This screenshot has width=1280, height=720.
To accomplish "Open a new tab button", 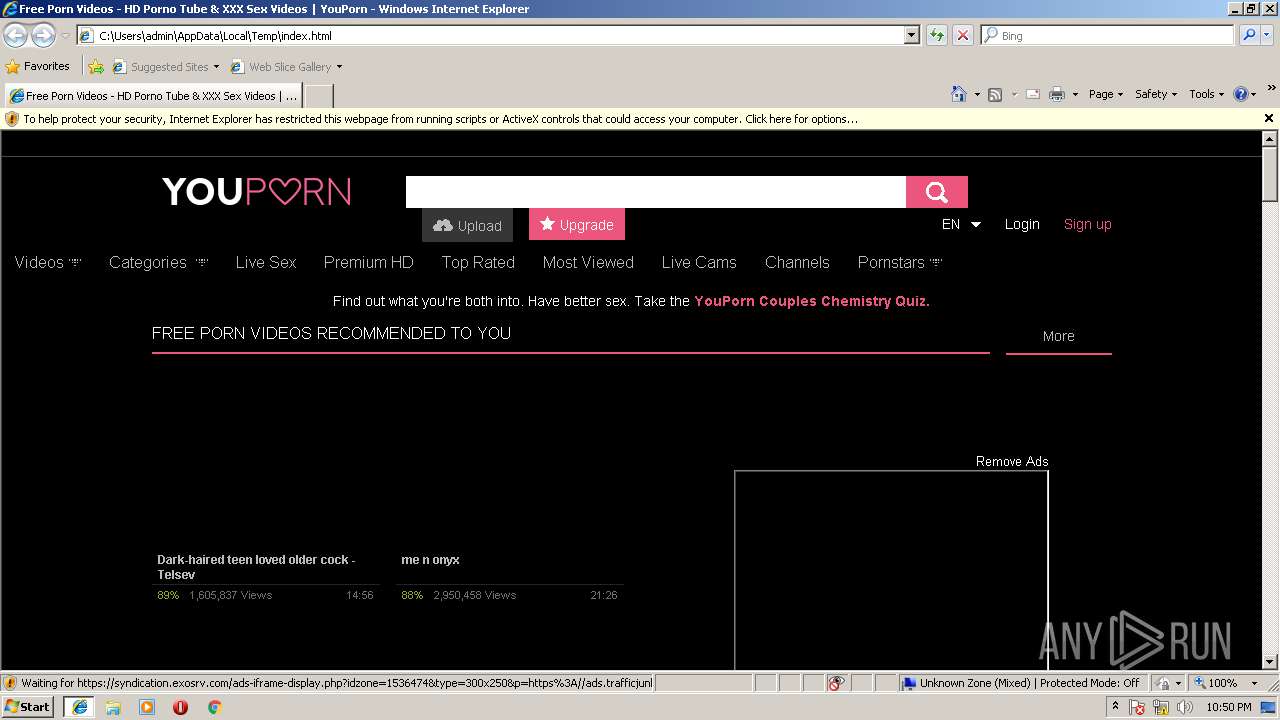I will click(x=318, y=96).
